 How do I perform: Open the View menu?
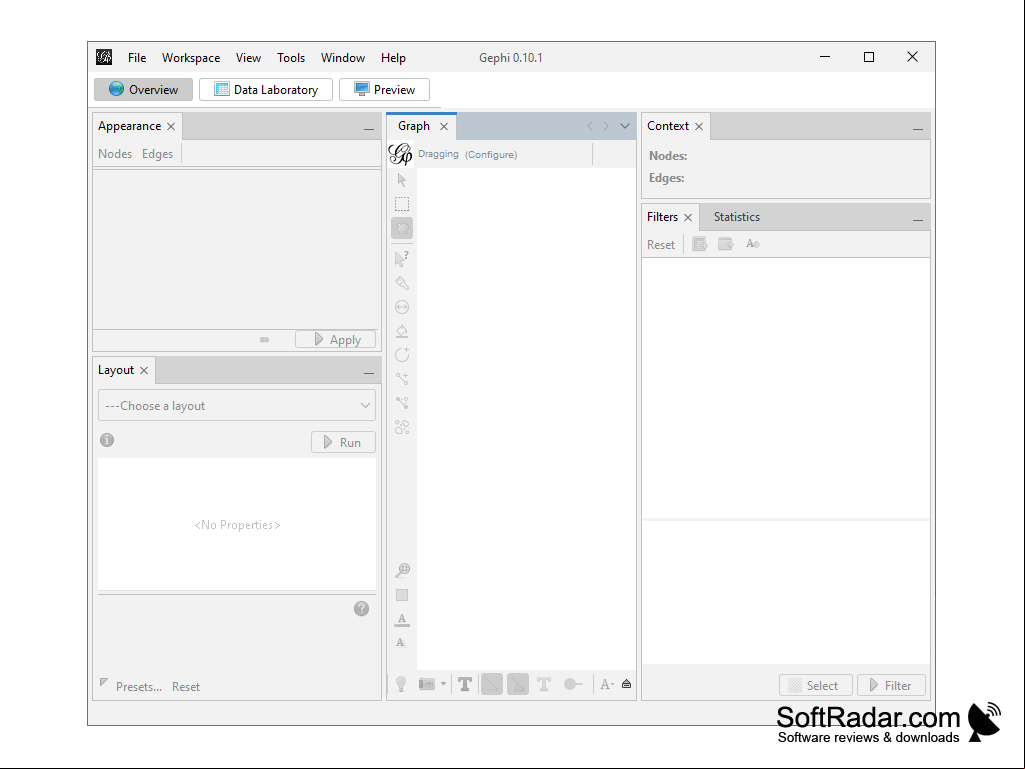[248, 58]
